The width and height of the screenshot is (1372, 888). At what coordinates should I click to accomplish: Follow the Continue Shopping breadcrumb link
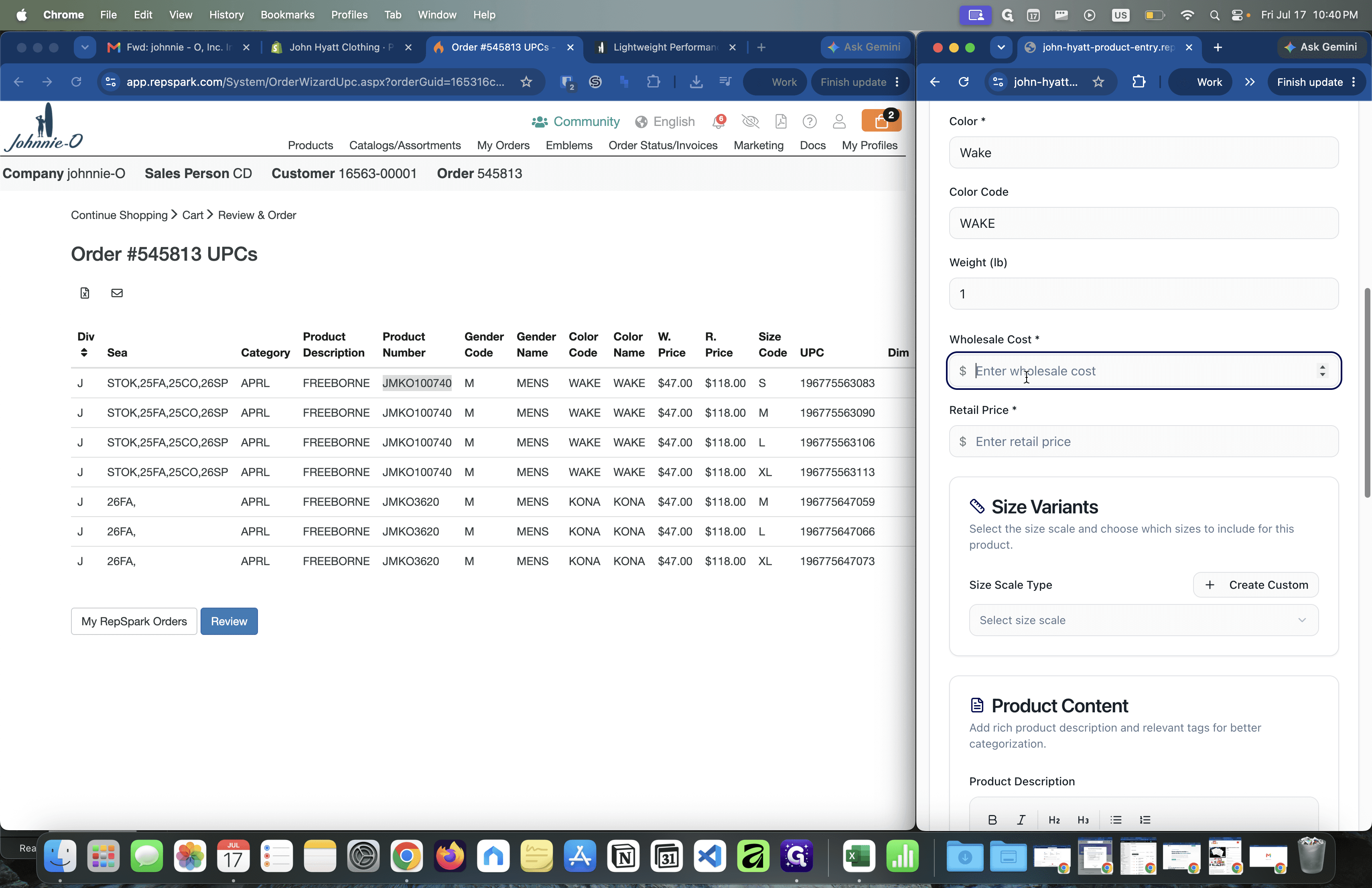[119, 215]
